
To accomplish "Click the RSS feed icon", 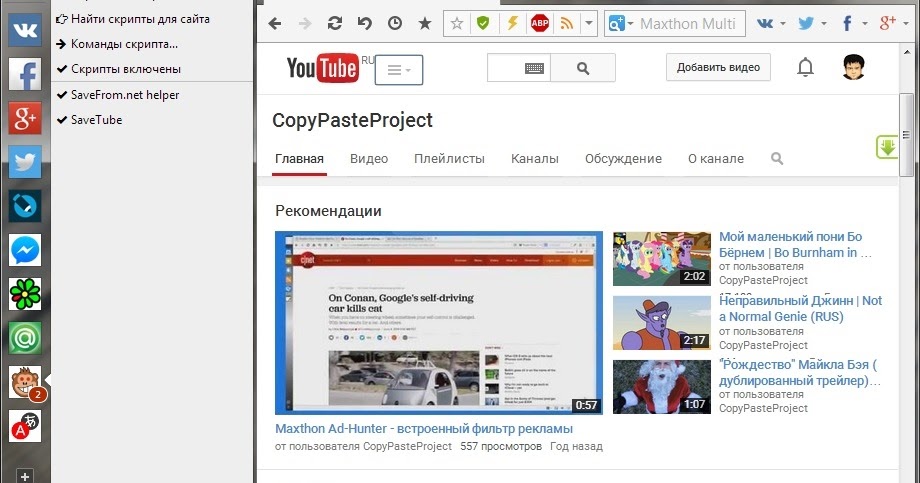I will pos(567,23).
